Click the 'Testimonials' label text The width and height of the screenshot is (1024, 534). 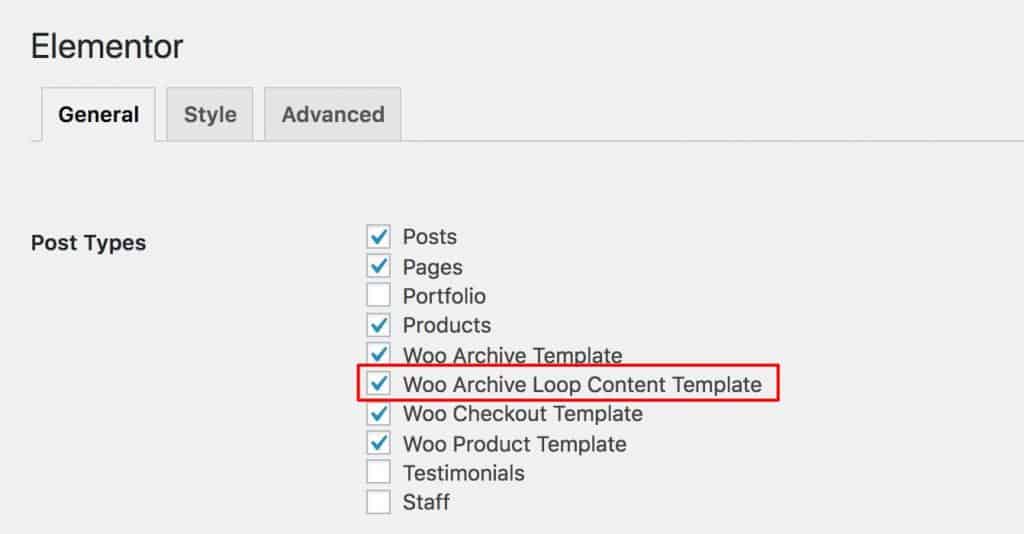[x=463, y=473]
